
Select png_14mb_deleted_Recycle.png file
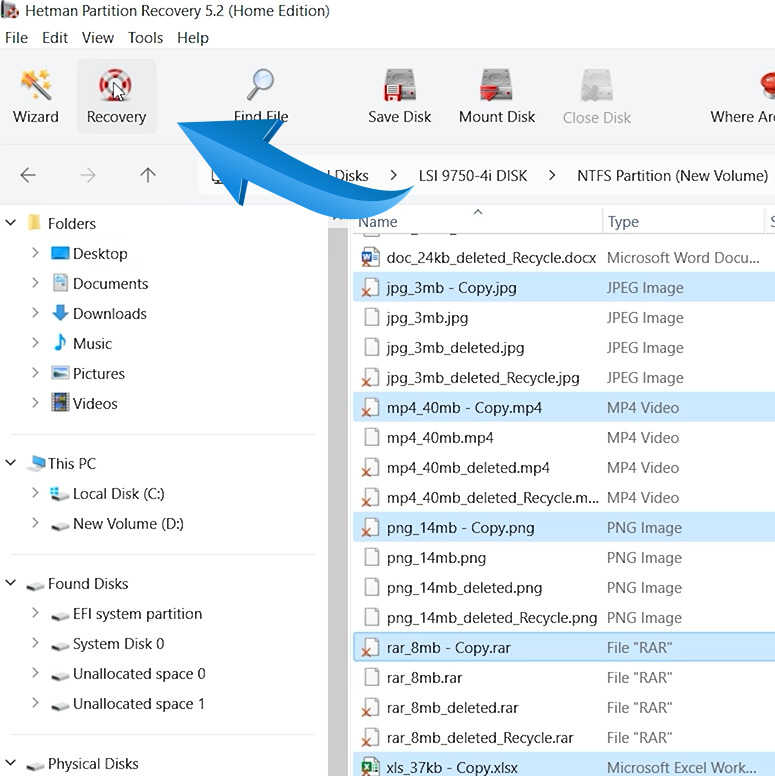click(x=564, y=618)
